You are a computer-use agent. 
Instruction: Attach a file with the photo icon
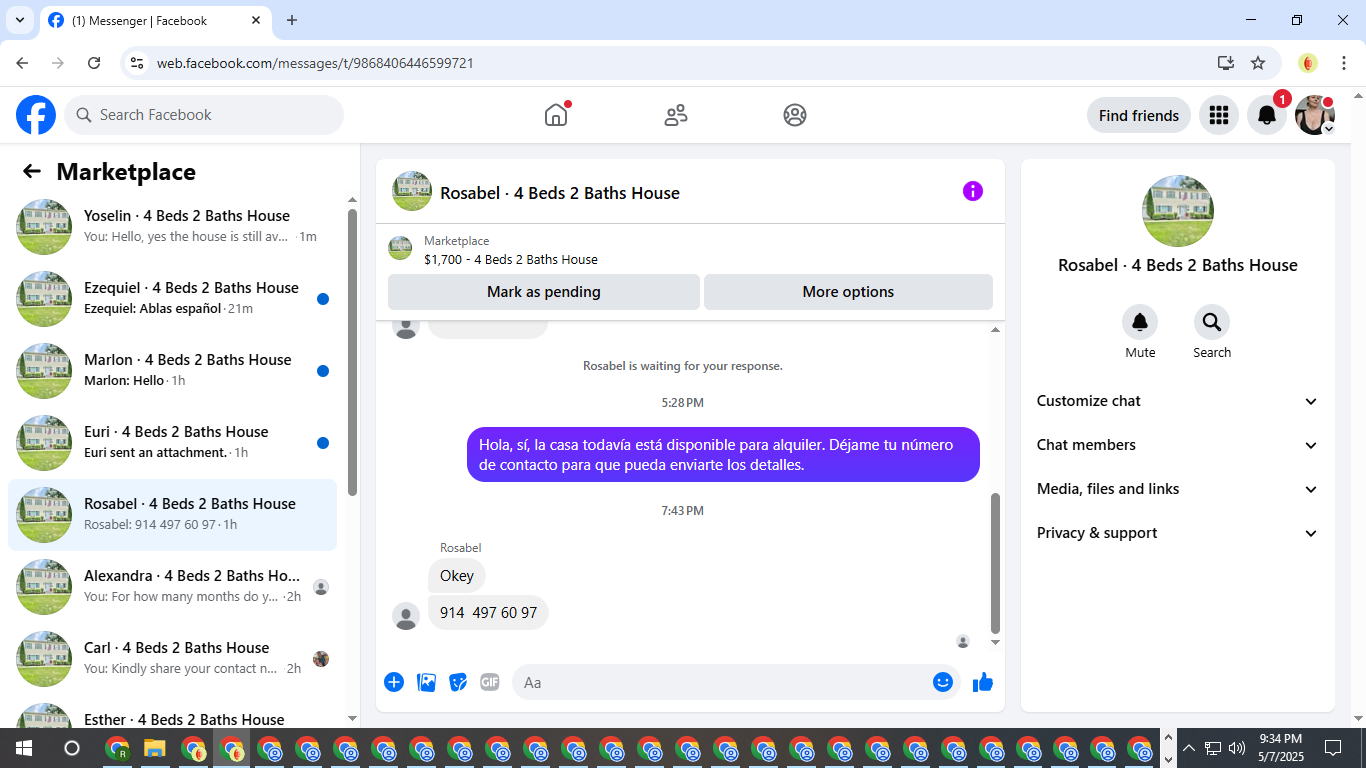point(426,682)
